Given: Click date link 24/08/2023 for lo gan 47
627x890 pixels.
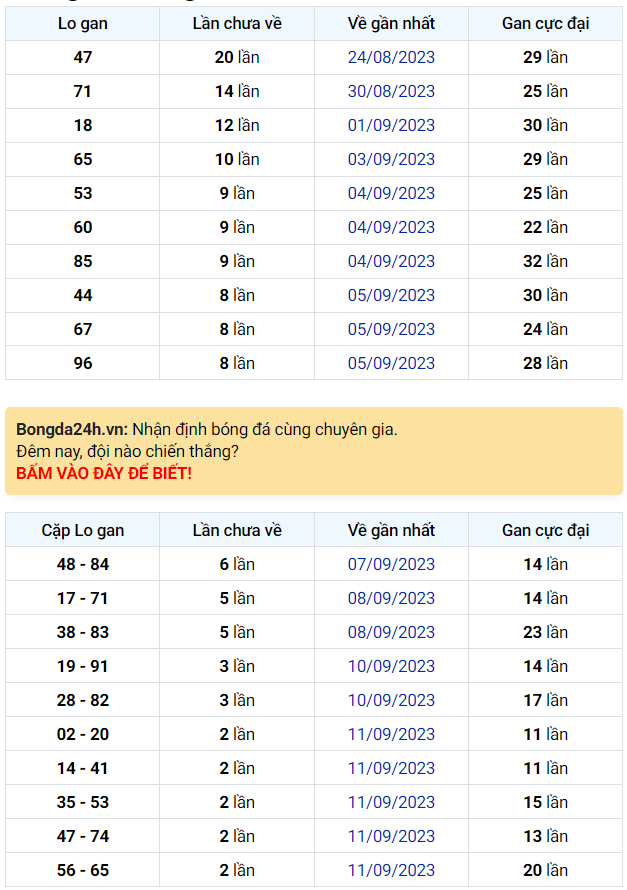Looking at the screenshot, I should click(x=391, y=57).
